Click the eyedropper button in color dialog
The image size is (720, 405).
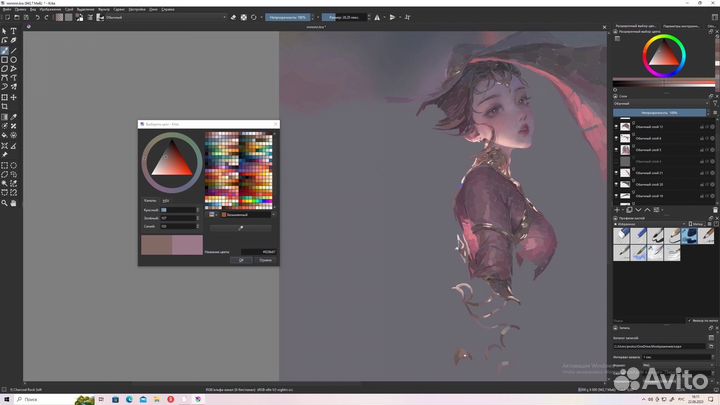tap(240, 228)
